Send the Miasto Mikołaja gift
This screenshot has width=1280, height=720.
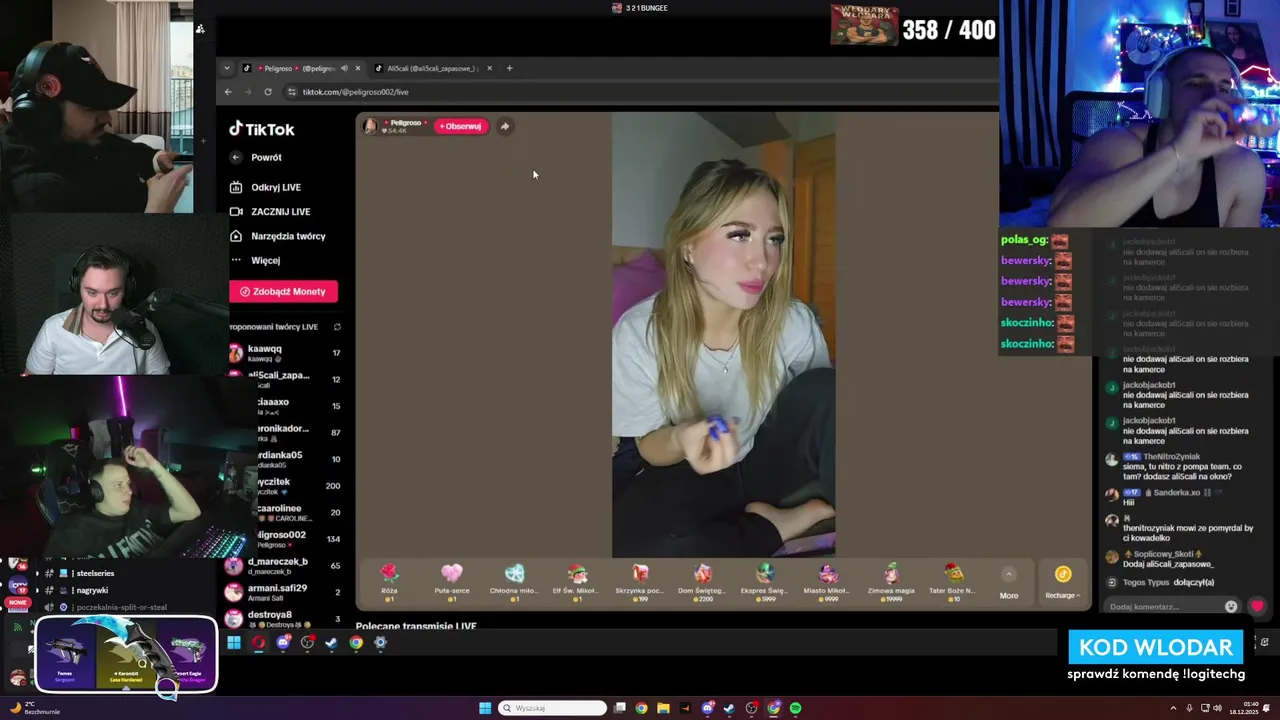828,581
